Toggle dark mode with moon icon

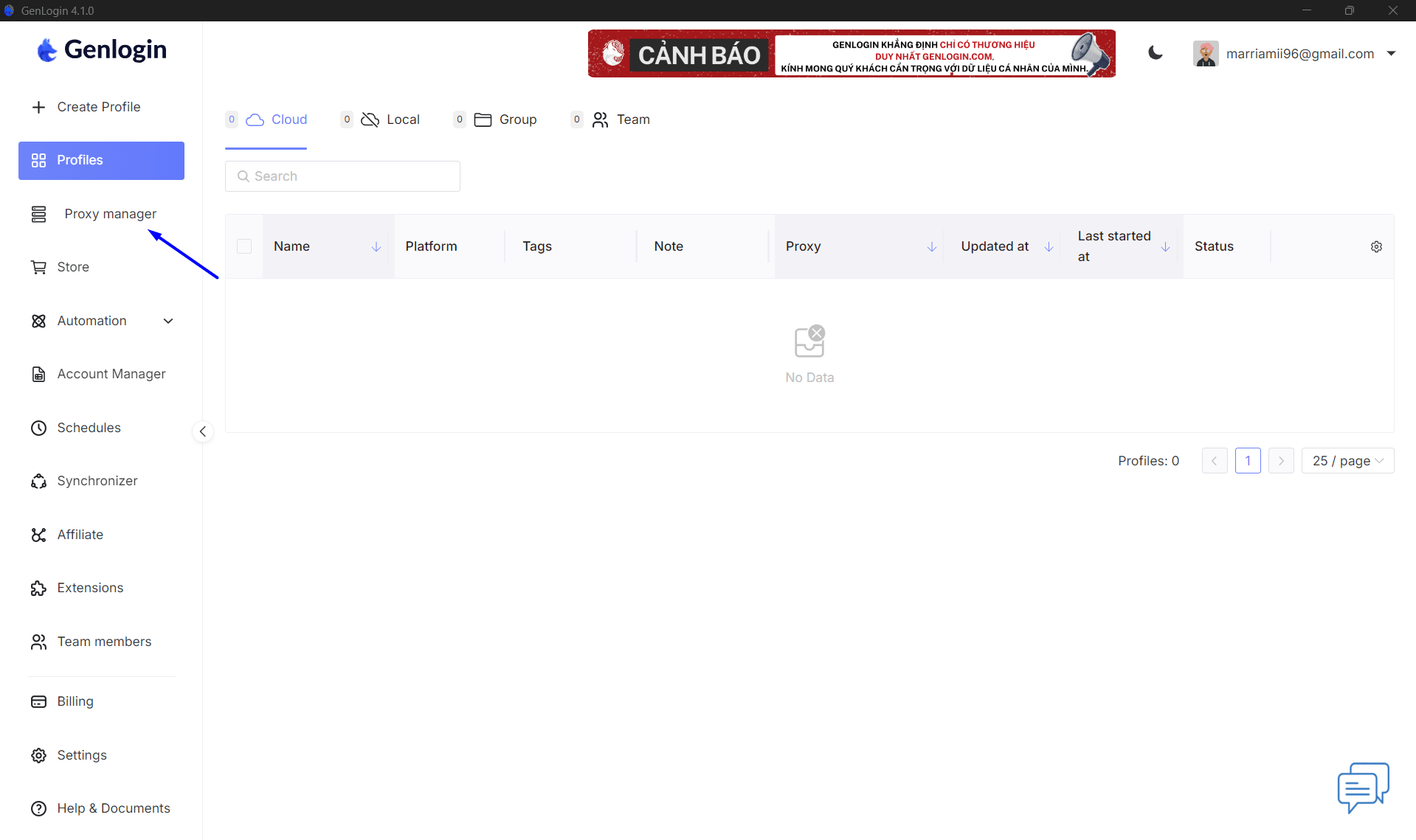(x=1156, y=53)
